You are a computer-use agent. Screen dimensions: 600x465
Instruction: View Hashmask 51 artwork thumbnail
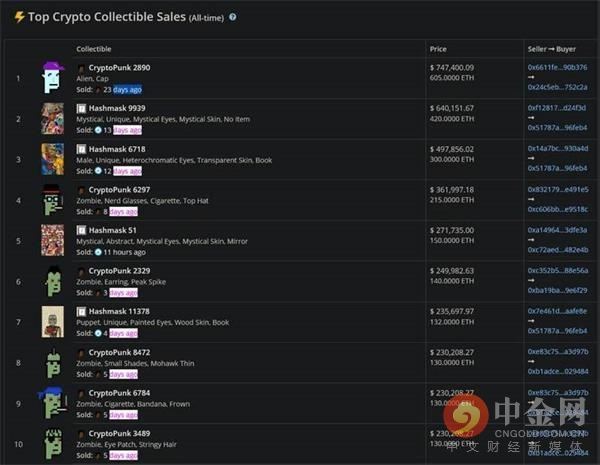coord(53,240)
